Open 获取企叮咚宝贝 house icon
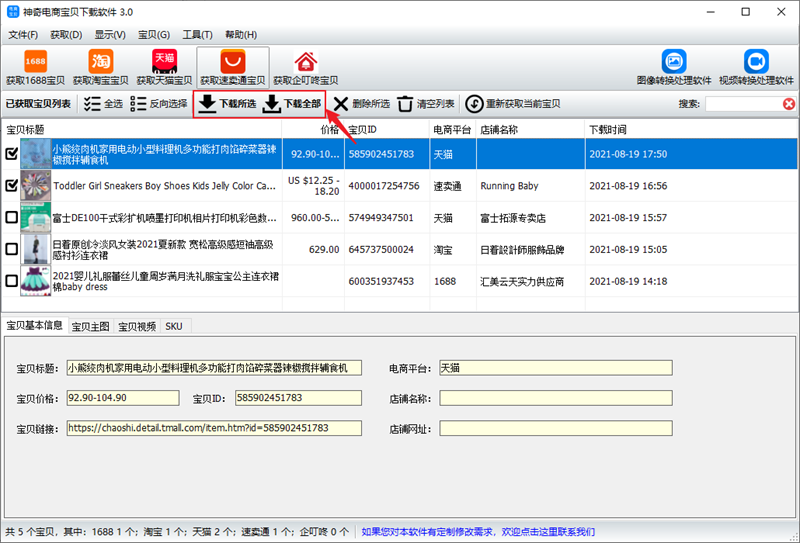 pyautogui.click(x=306, y=67)
